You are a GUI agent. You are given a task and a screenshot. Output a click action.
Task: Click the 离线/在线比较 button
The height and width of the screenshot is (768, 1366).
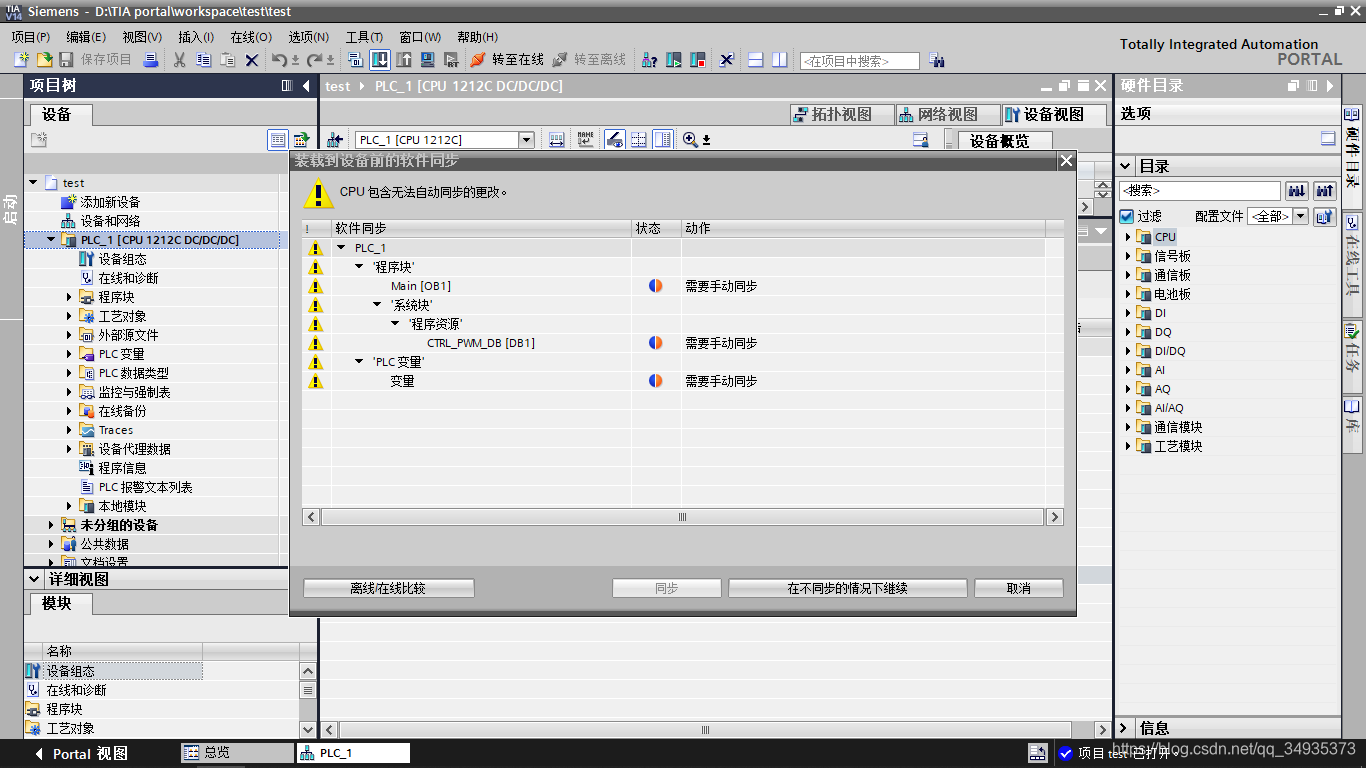coord(388,588)
